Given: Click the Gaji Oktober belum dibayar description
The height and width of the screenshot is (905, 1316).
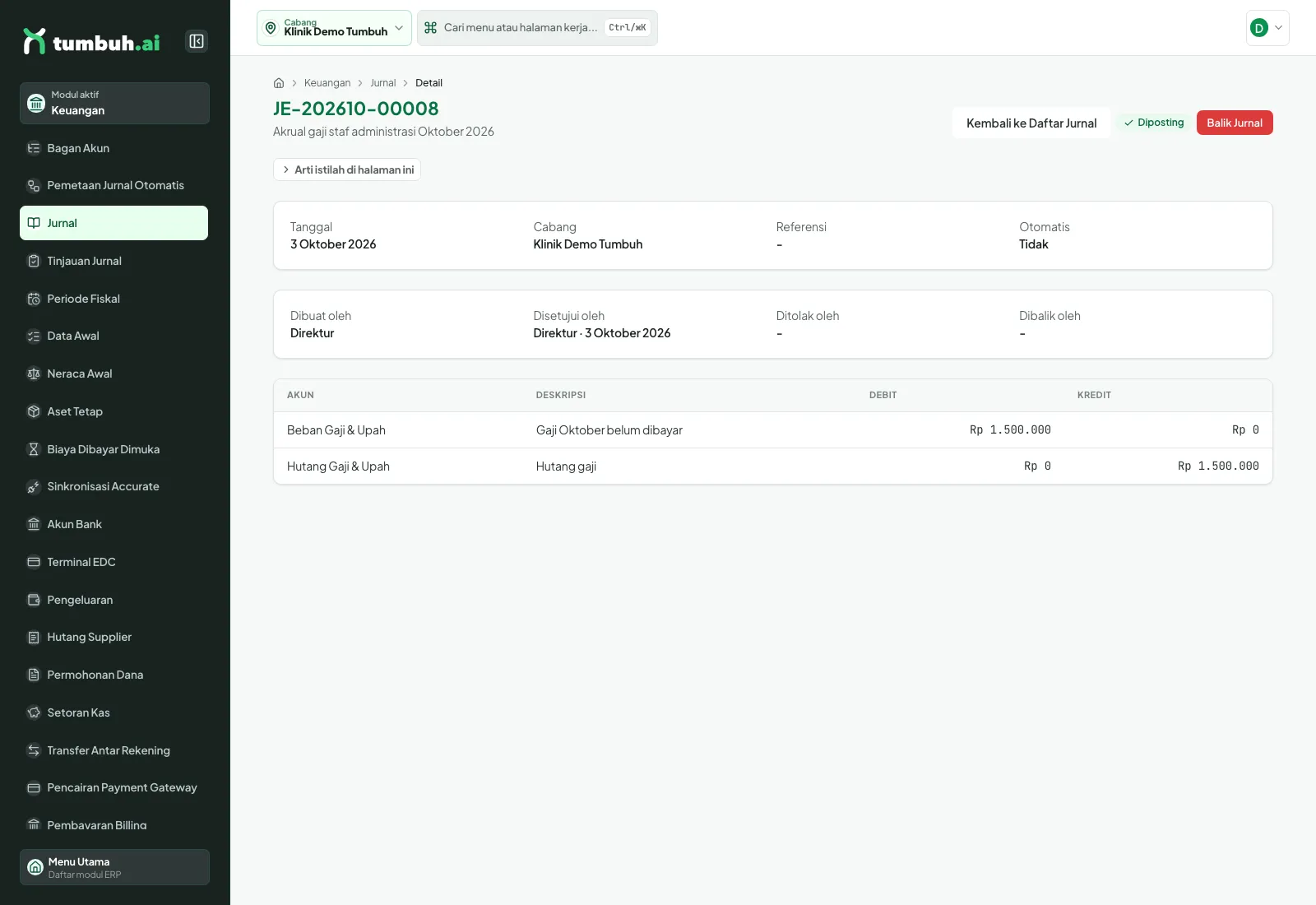Looking at the screenshot, I should (609, 430).
